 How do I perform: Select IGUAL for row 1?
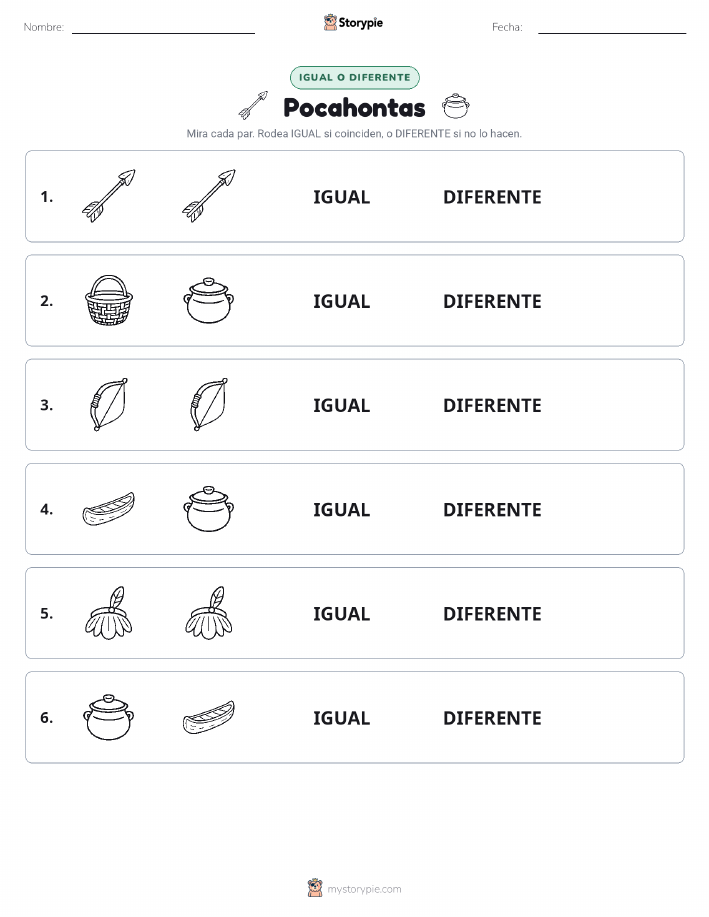point(342,197)
